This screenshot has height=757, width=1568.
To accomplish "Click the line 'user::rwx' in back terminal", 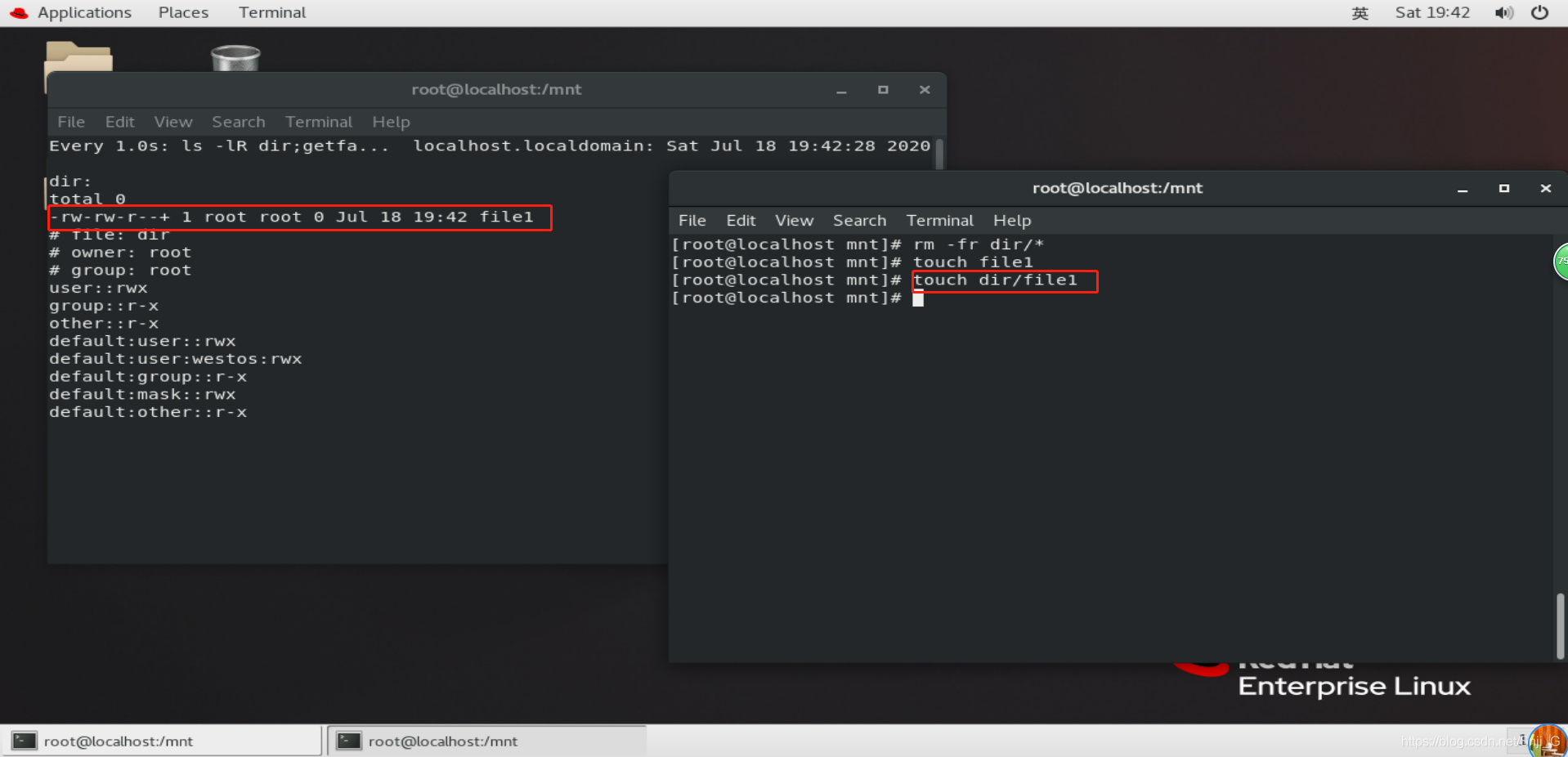I will coord(98,288).
